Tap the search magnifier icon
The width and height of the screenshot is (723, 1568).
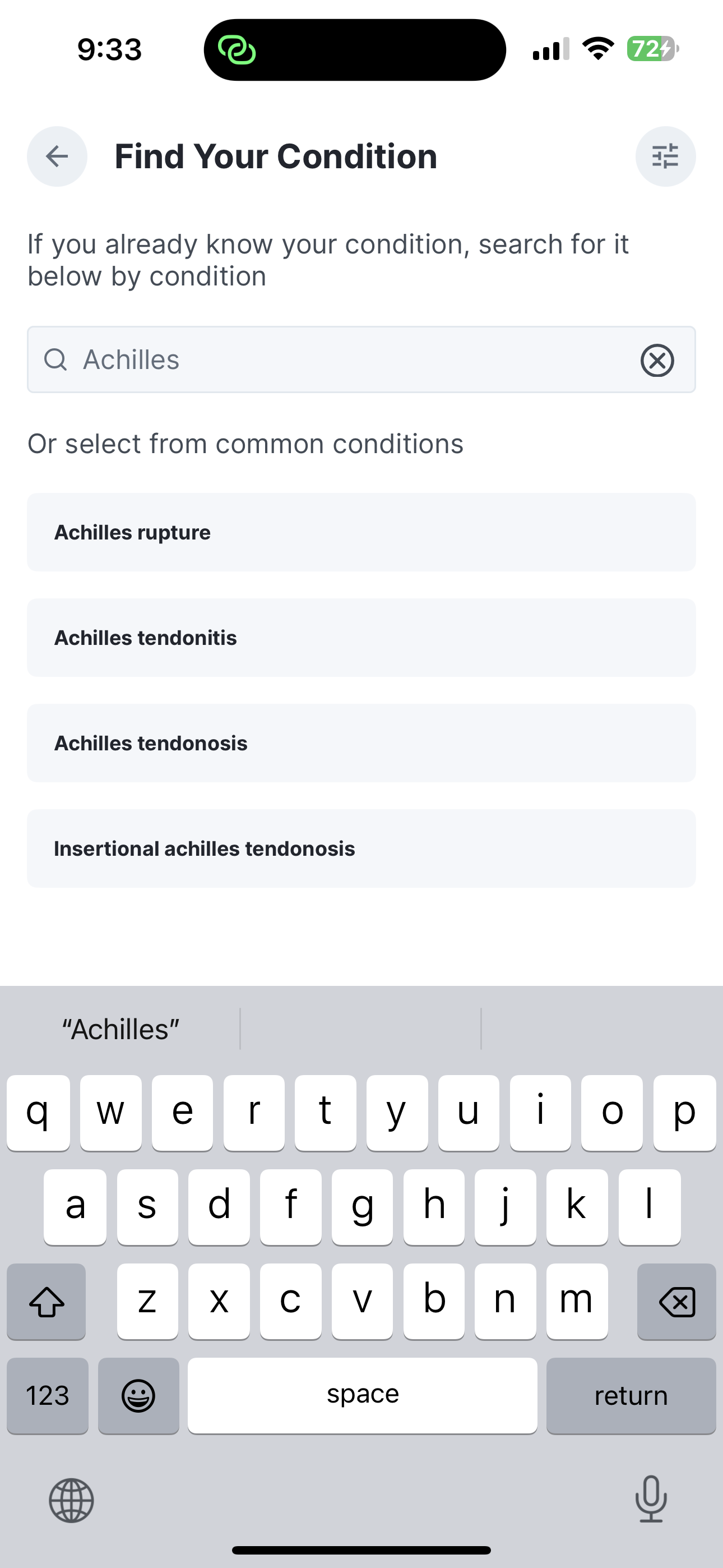pyautogui.click(x=56, y=359)
